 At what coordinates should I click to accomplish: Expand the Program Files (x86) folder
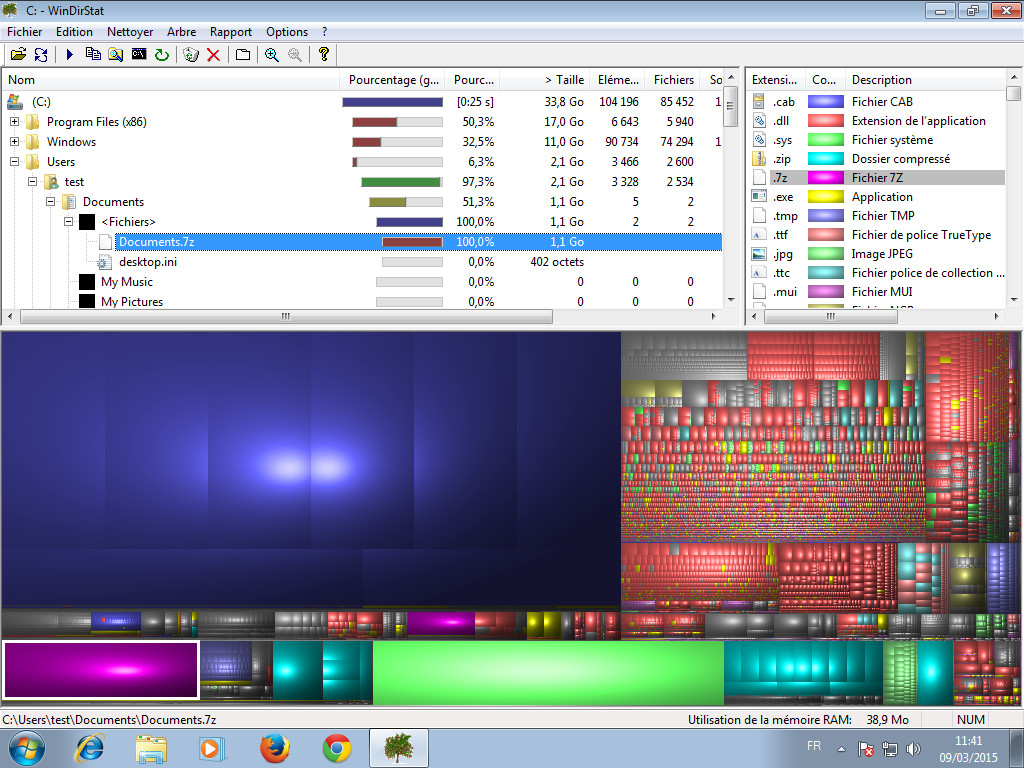coord(15,122)
